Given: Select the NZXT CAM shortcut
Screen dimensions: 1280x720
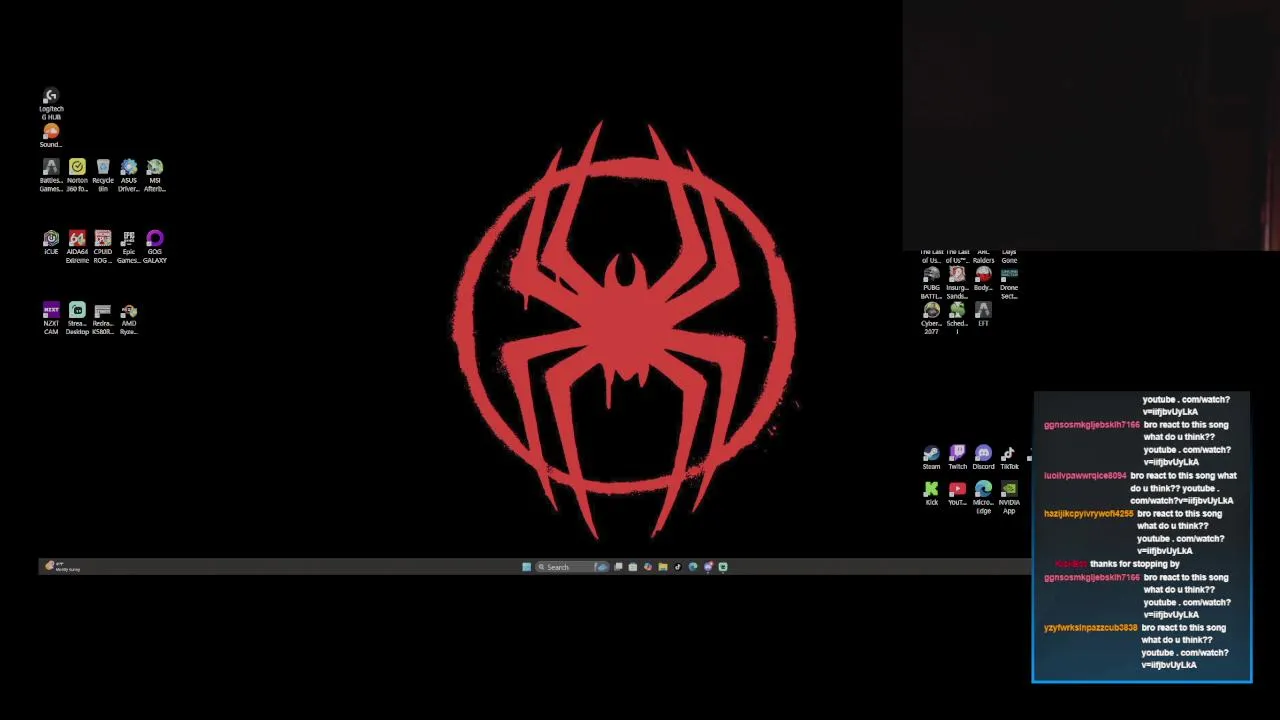Looking at the screenshot, I should tap(51, 319).
